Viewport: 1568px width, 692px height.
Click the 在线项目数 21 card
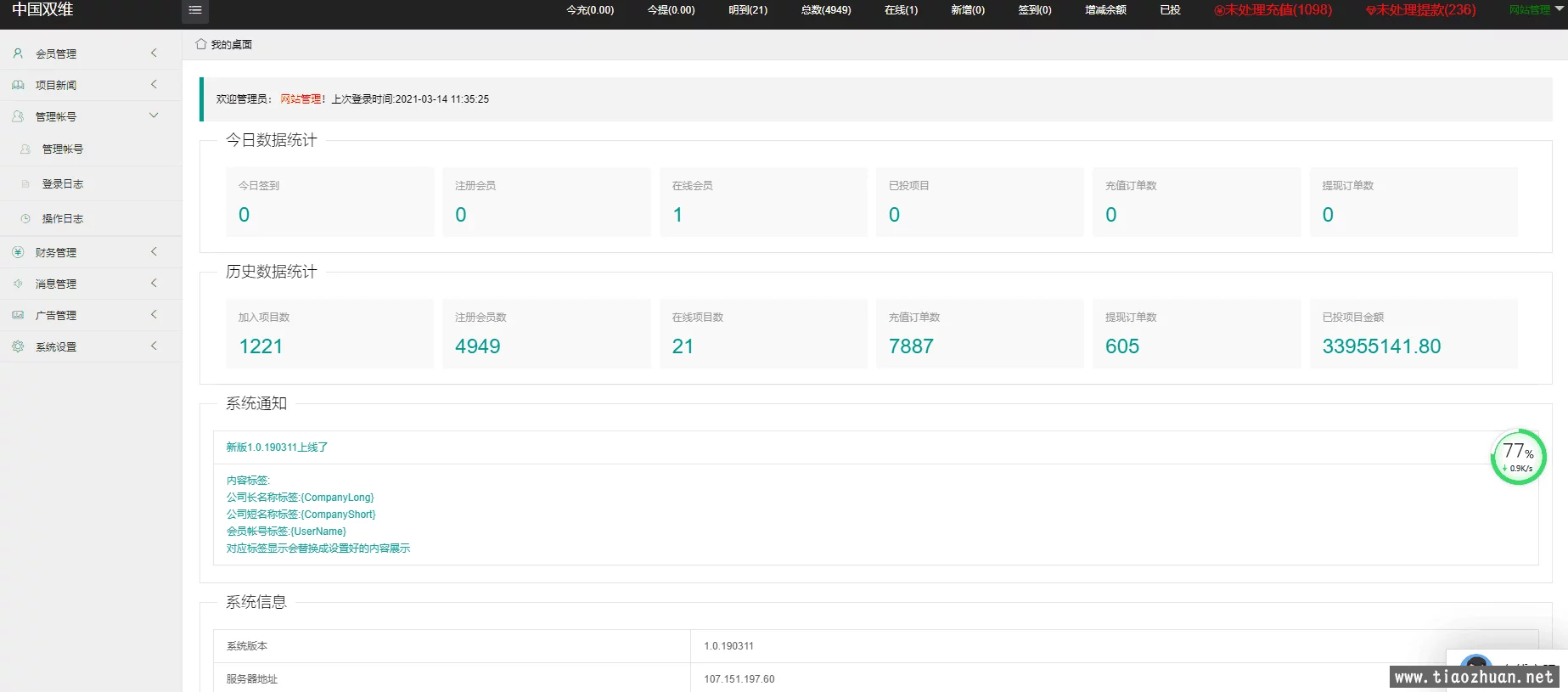(x=763, y=333)
